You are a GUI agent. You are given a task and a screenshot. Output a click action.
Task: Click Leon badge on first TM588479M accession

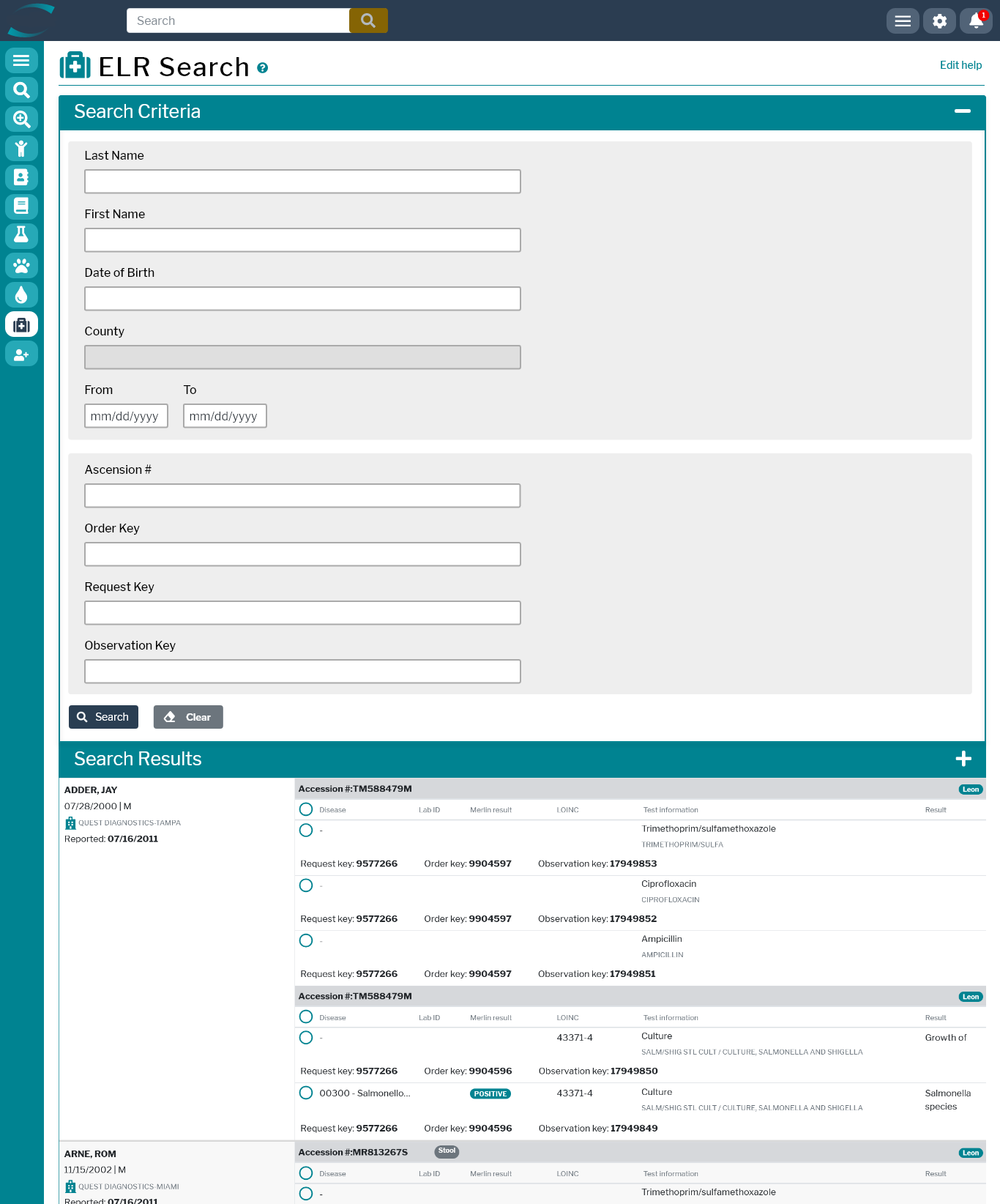click(971, 789)
